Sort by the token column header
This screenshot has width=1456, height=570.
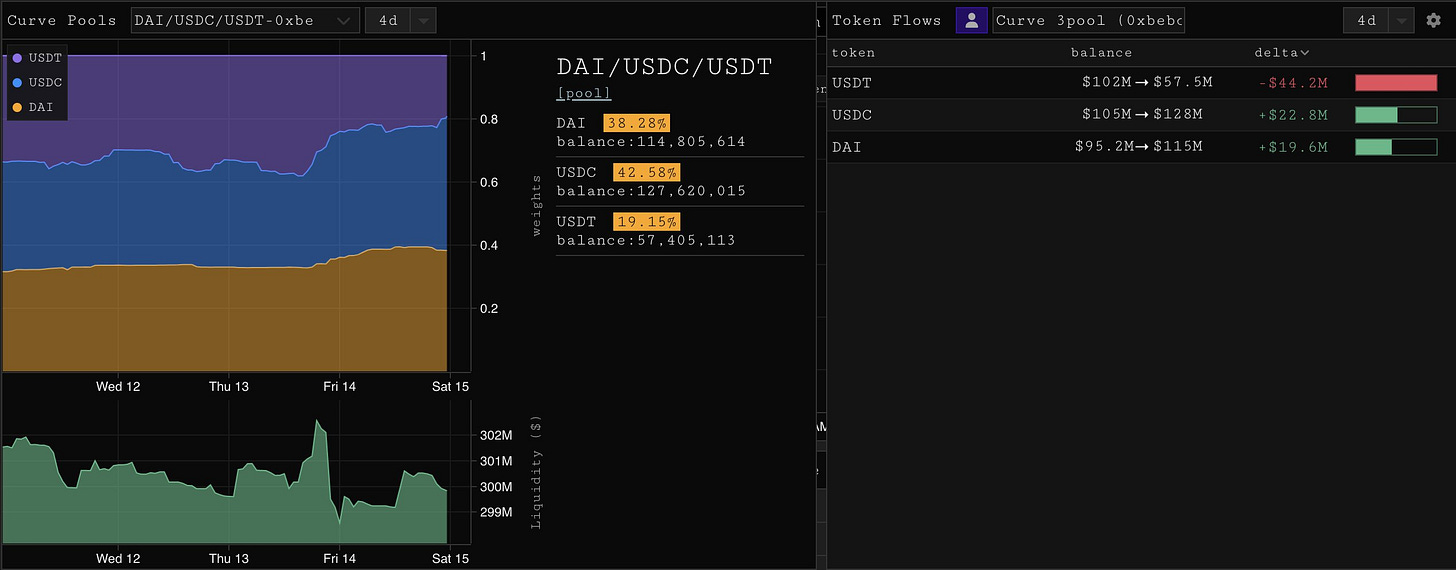853,52
